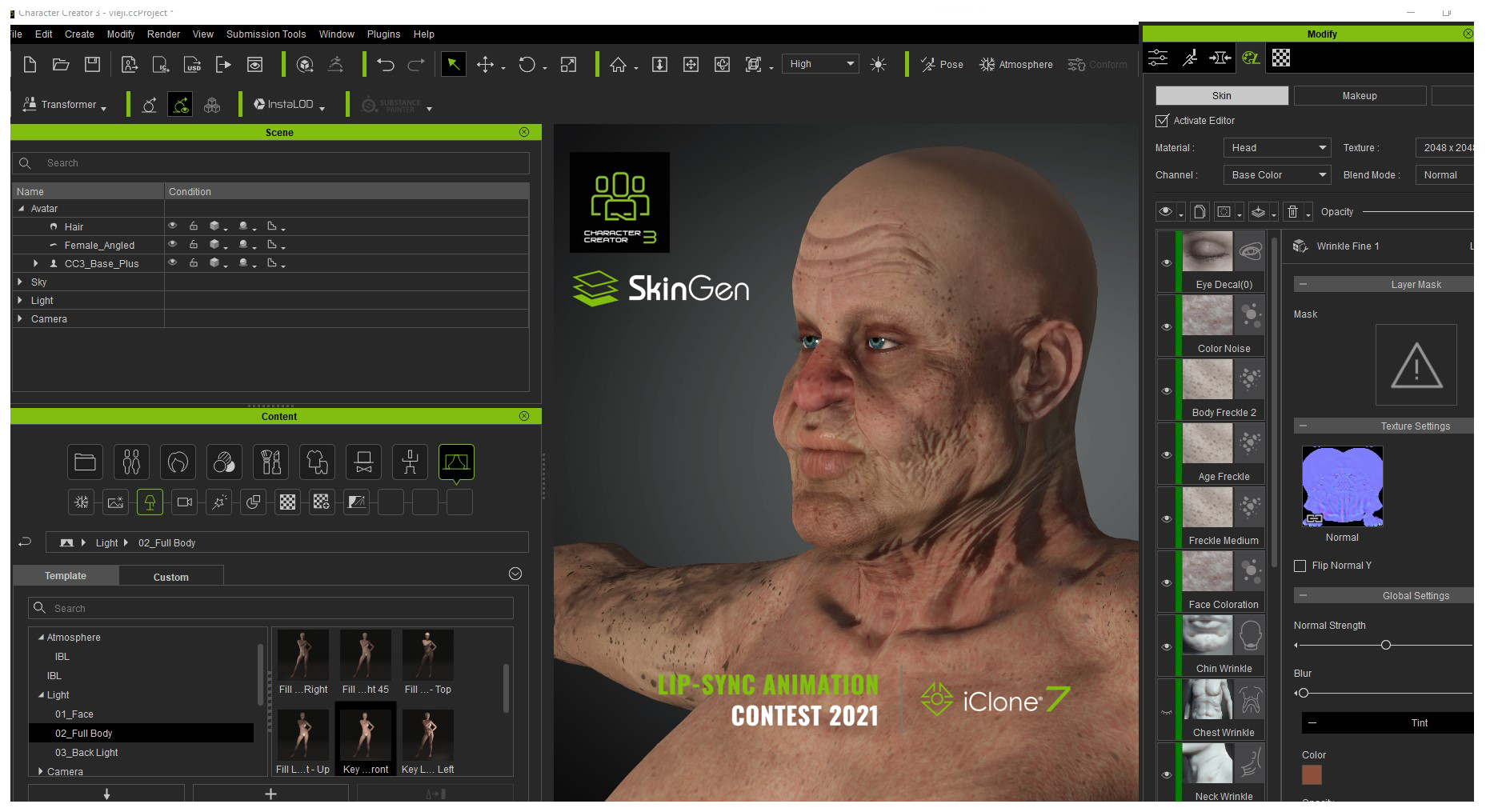This screenshot has height=812, width=1490.
Task: Toggle CC3_Base_Plus lock icon
Action: click(193, 263)
